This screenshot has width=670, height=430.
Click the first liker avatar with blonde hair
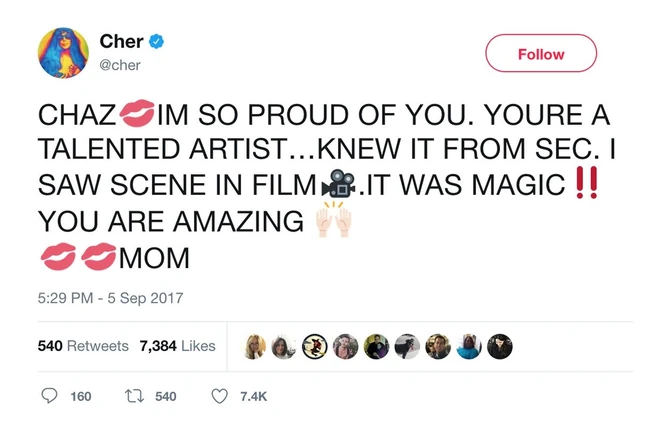[255, 346]
